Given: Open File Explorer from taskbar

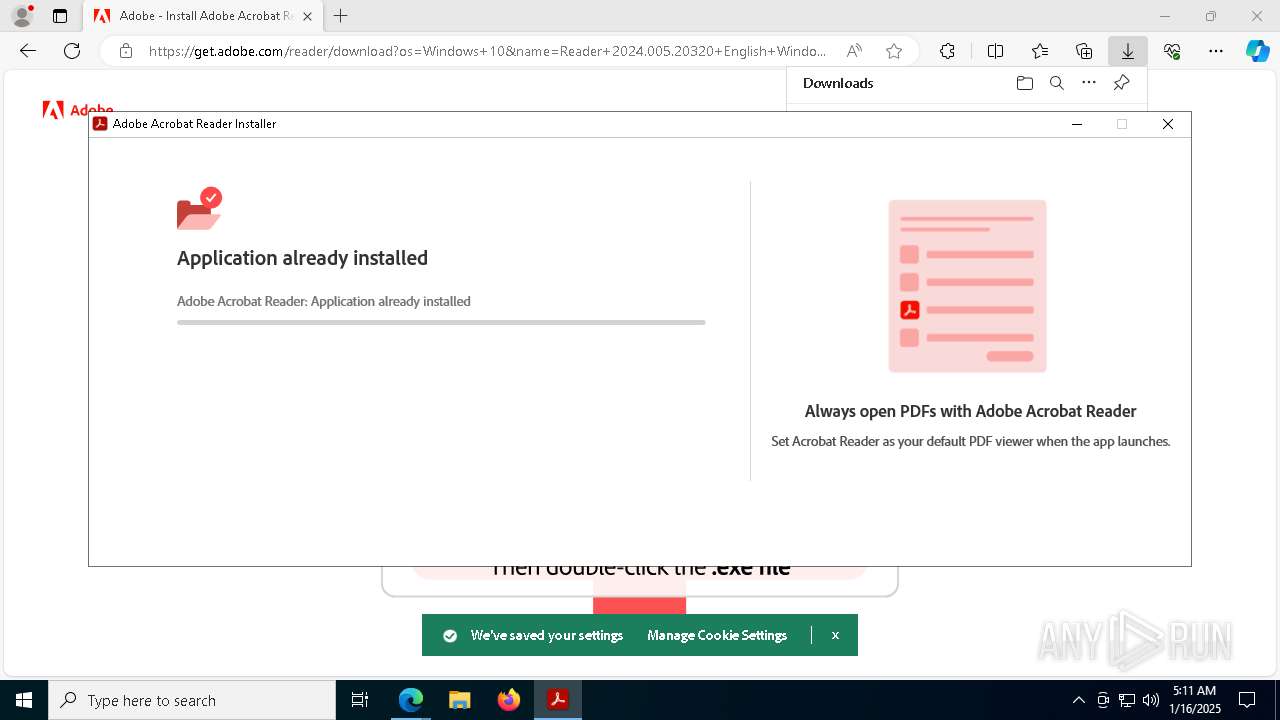Looking at the screenshot, I should click(x=459, y=700).
